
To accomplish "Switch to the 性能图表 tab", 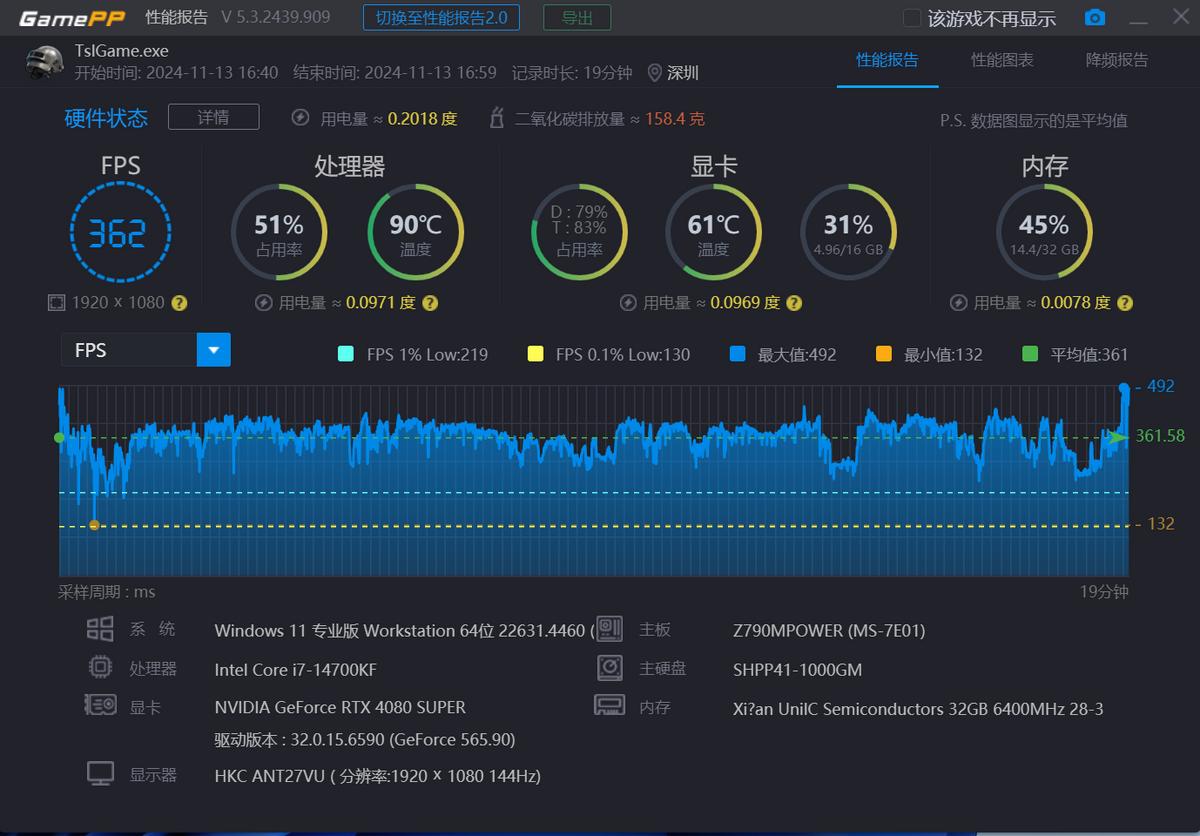I will (1002, 60).
